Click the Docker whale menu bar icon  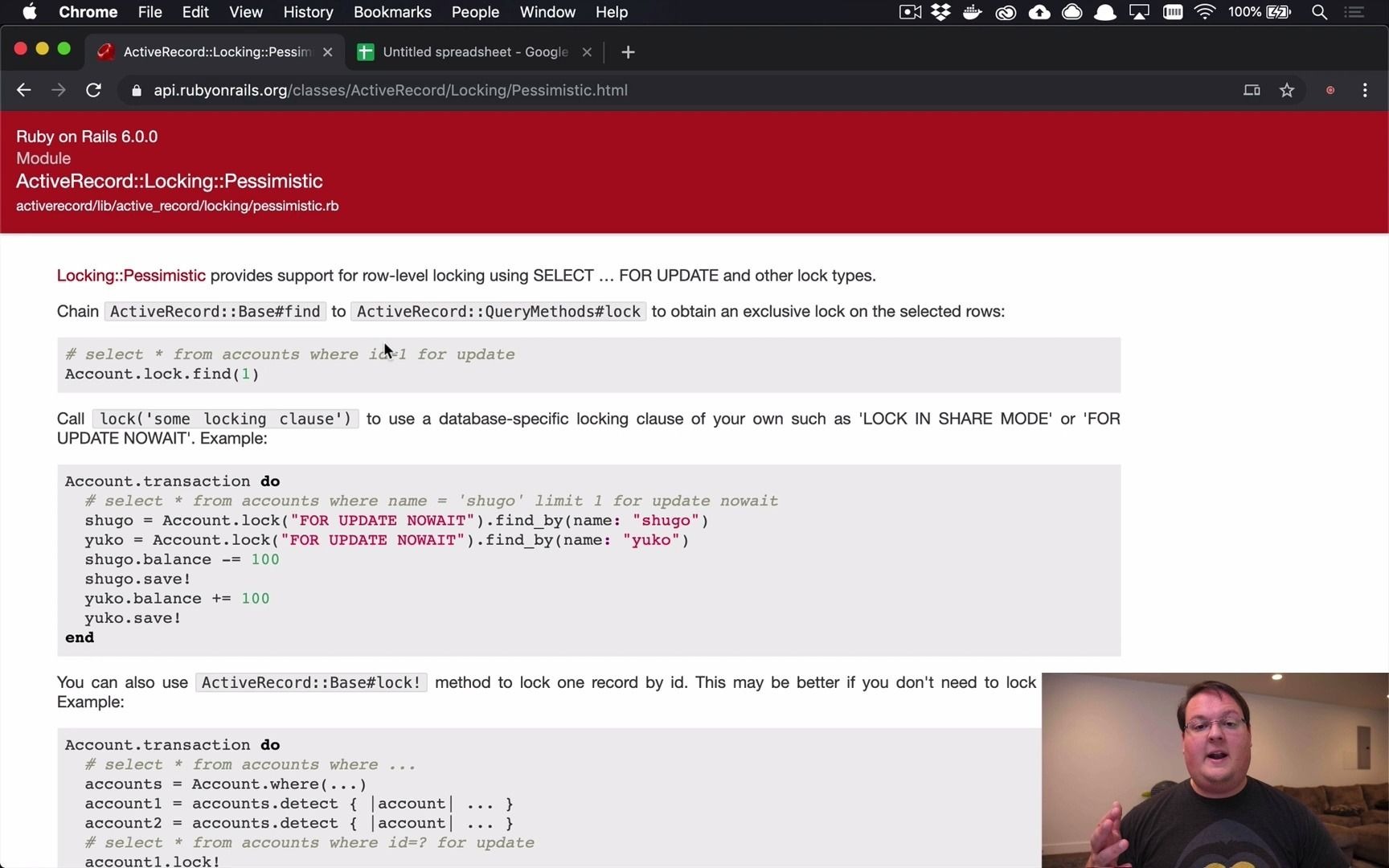(x=973, y=12)
